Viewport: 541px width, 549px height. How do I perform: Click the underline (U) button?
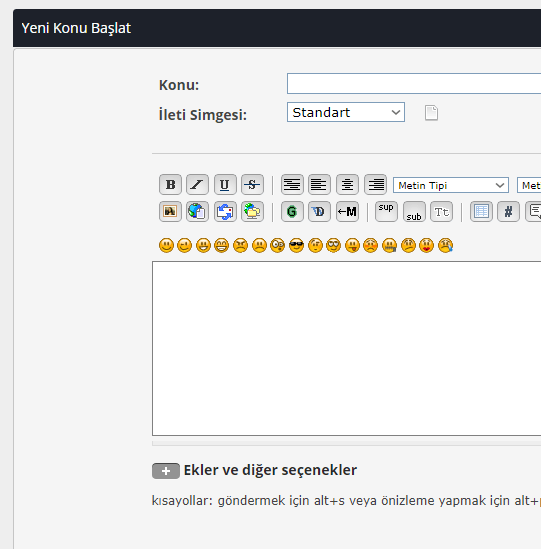(x=225, y=184)
